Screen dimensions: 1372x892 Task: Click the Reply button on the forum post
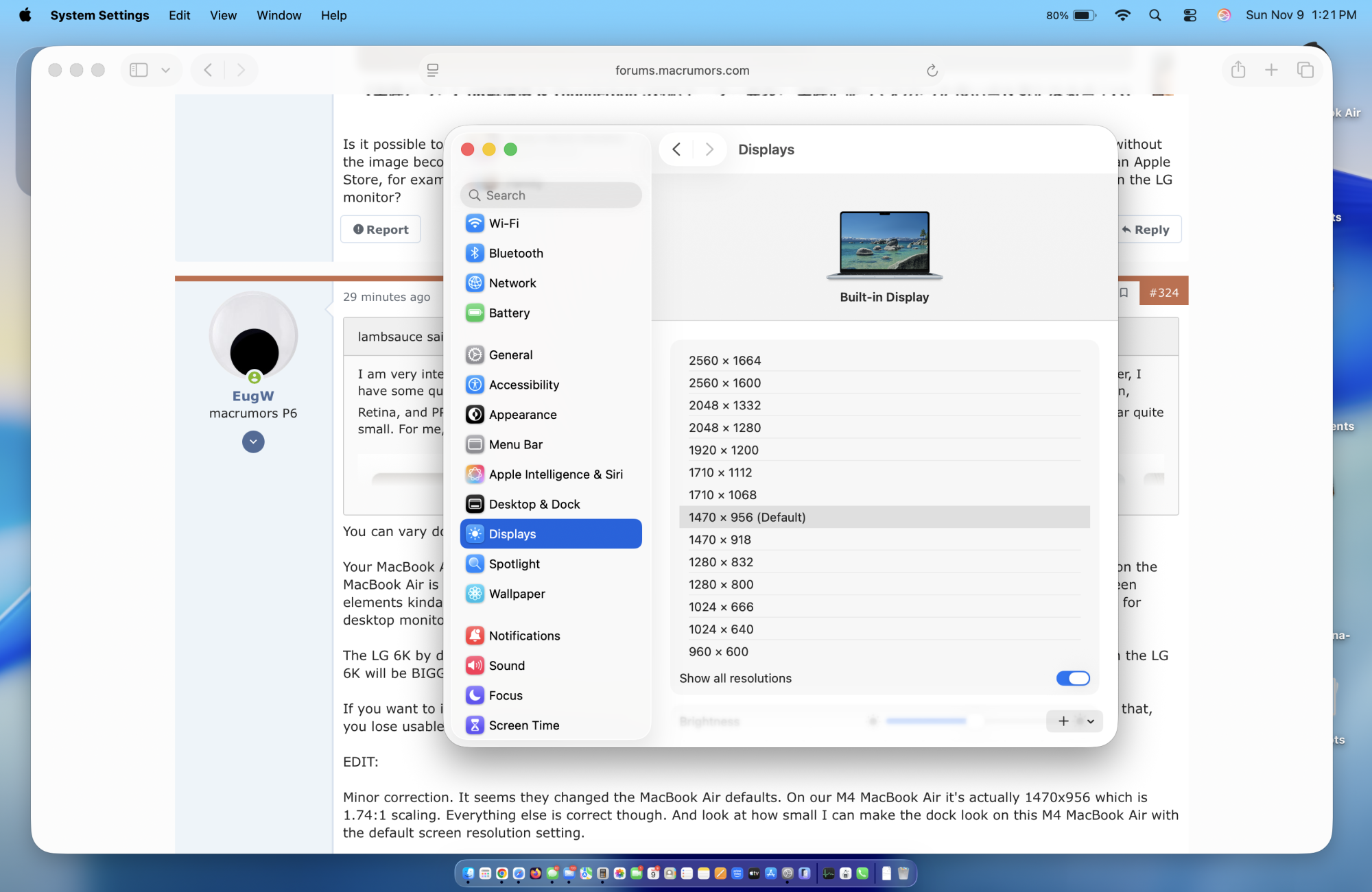tap(1147, 229)
